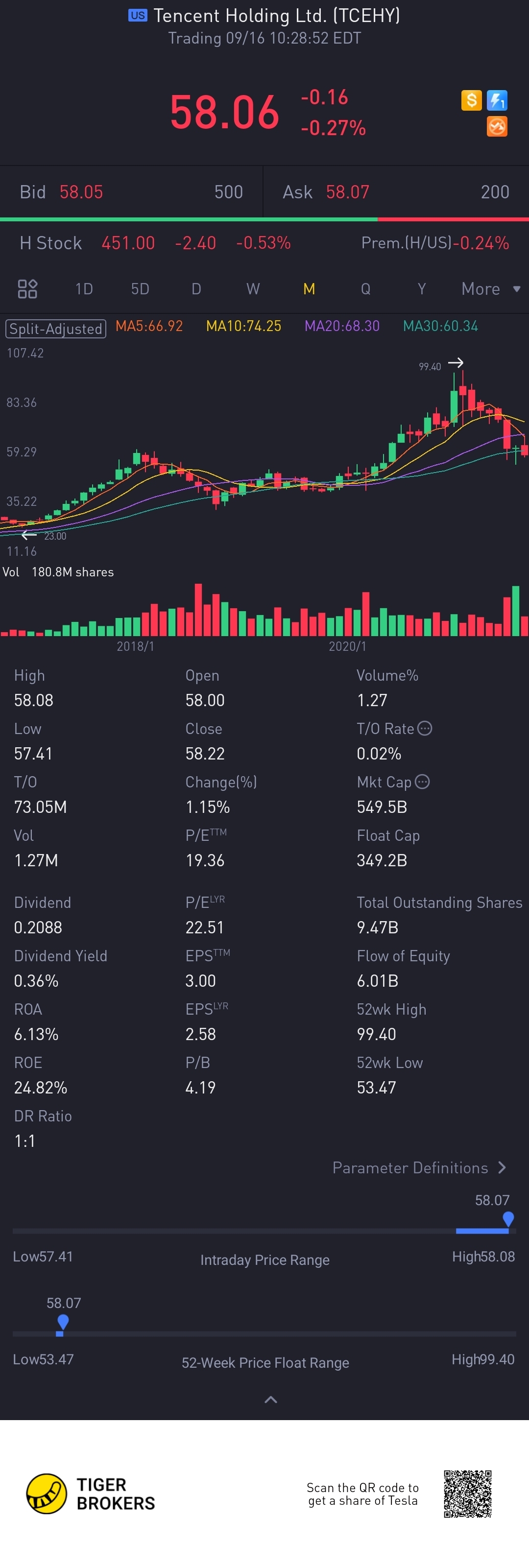Tap the arrow beside 23.00 chart low

tap(28, 535)
